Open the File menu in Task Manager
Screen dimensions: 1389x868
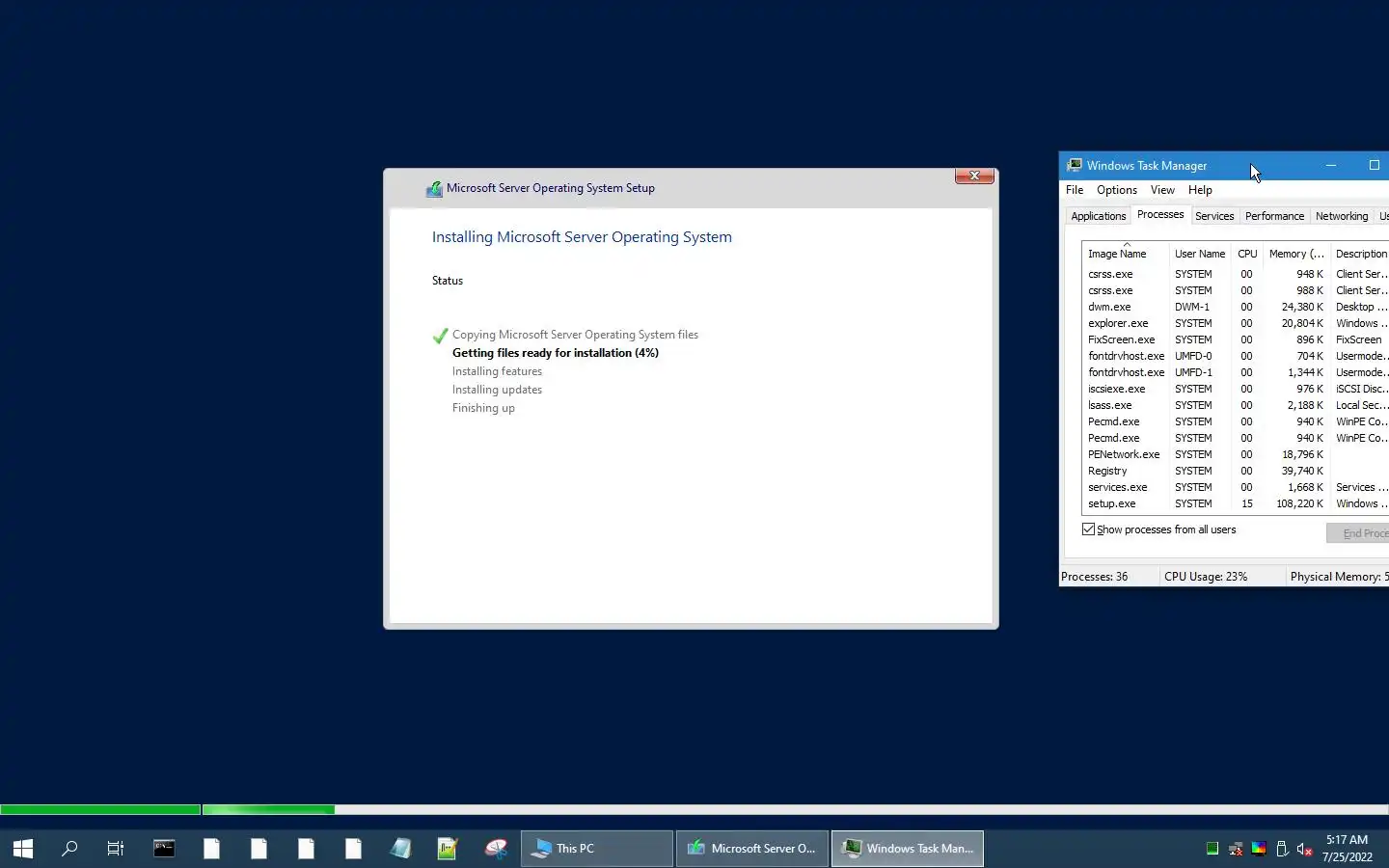tap(1075, 190)
